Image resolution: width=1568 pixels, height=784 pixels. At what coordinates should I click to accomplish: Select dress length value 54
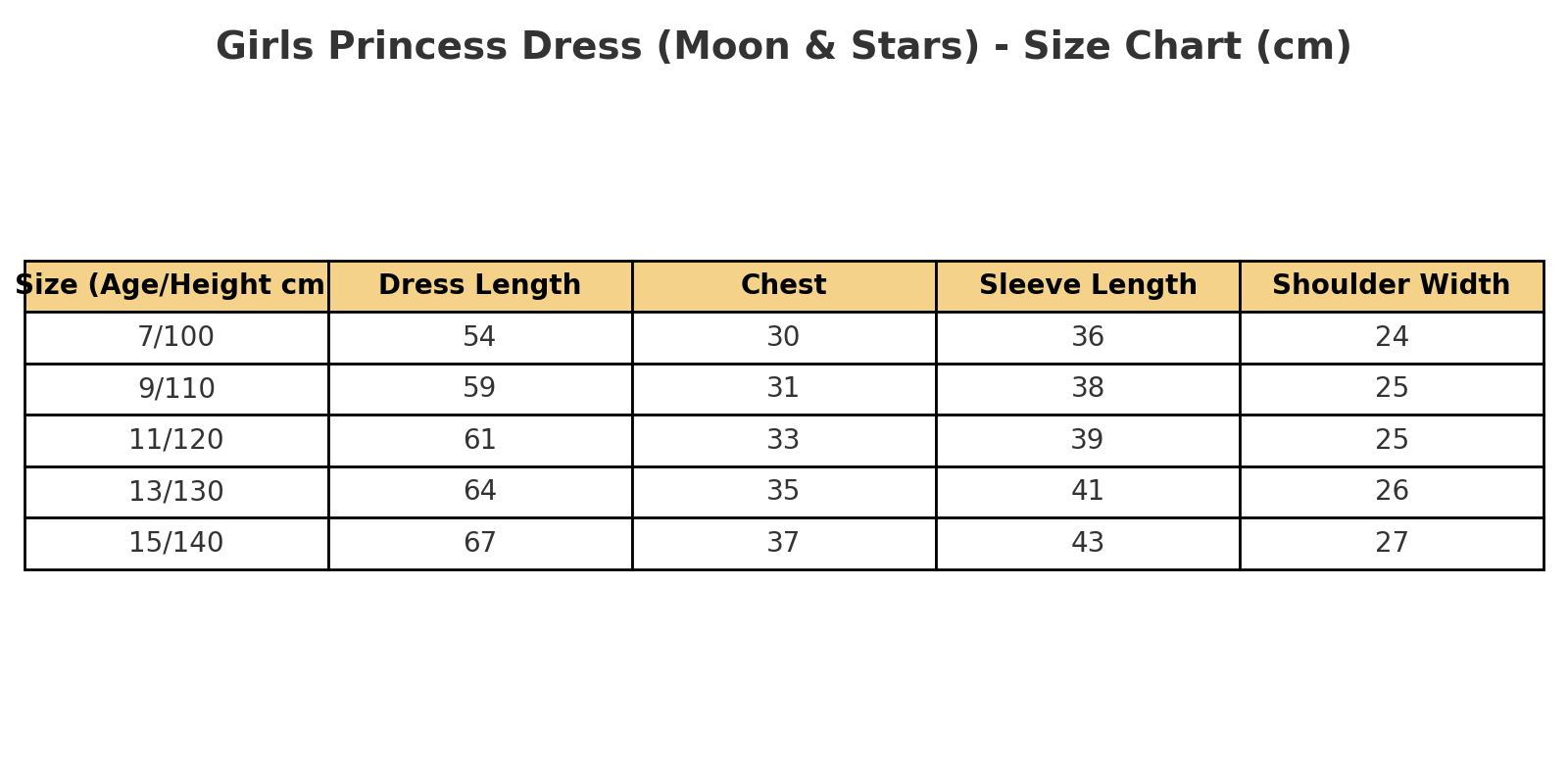pos(479,338)
